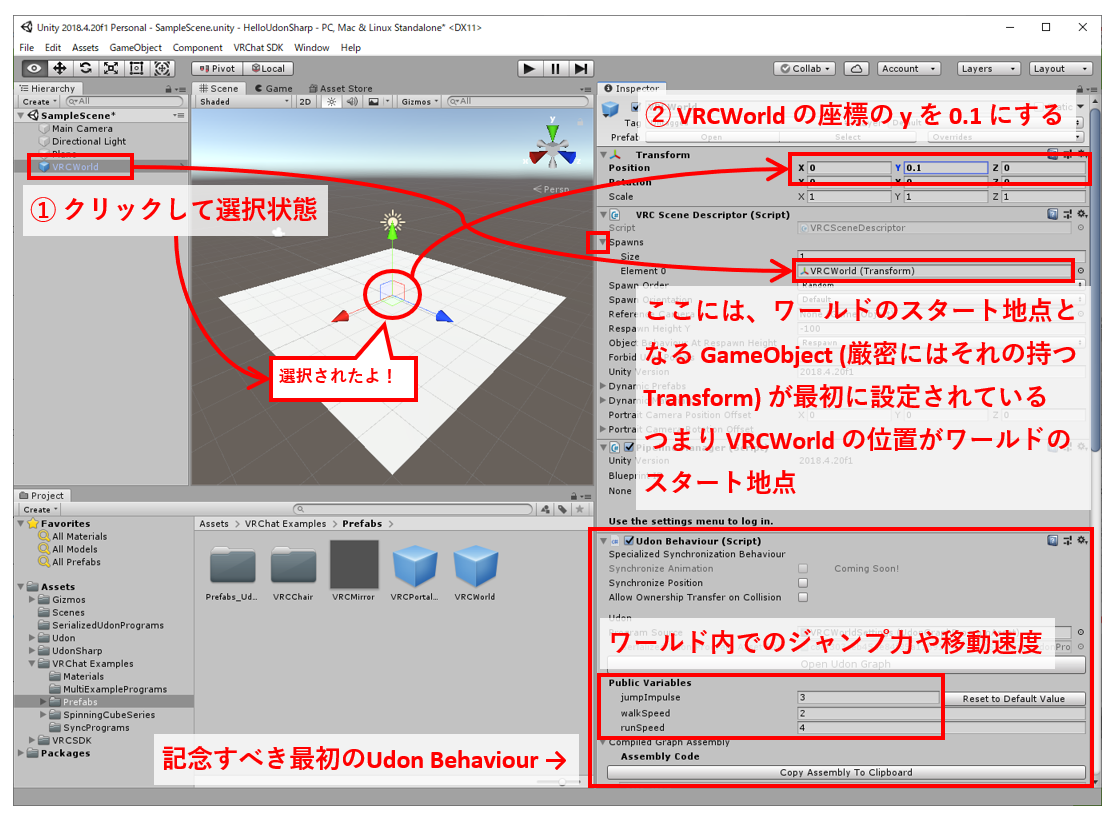Toggle scene lighting icon
1113x821 pixels.
(x=331, y=101)
